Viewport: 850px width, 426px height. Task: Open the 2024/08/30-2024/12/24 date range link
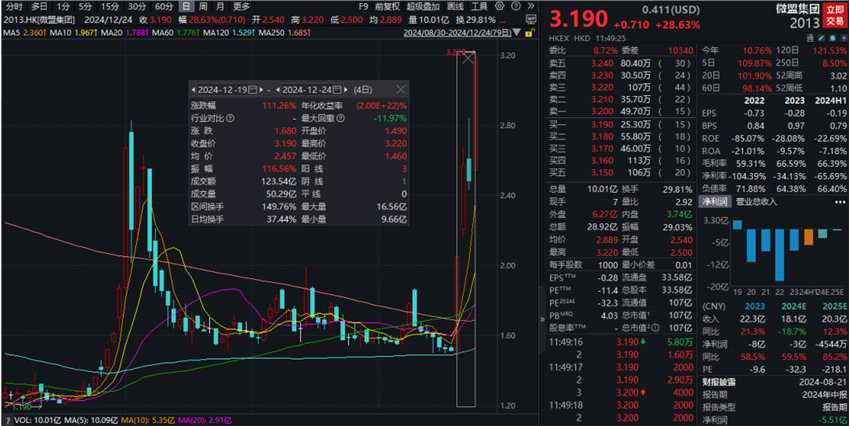pos(458,33)
